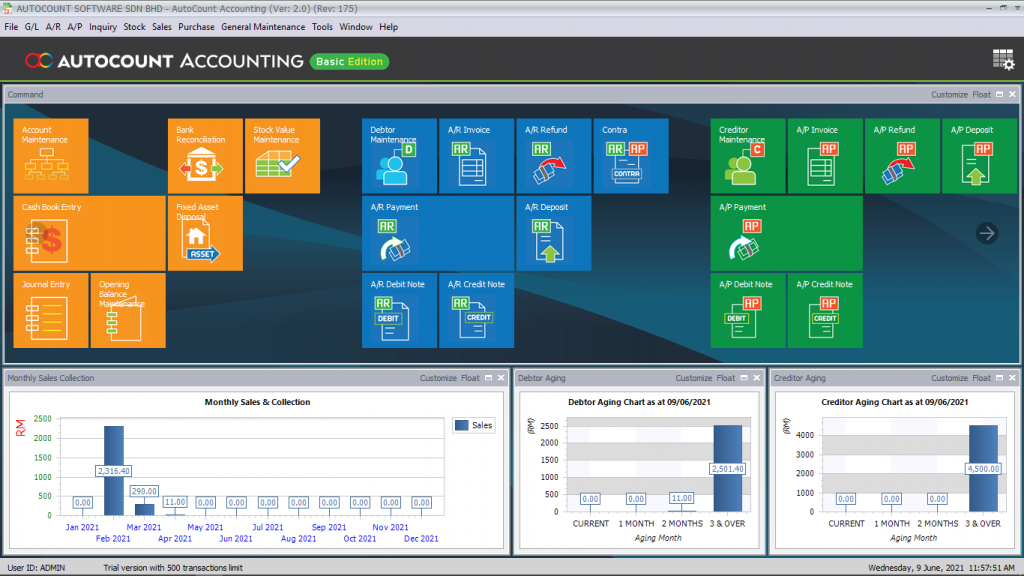Open A/R Deposit tile
Viewport: 1024px width, 576px height.
tap(554, 233)
